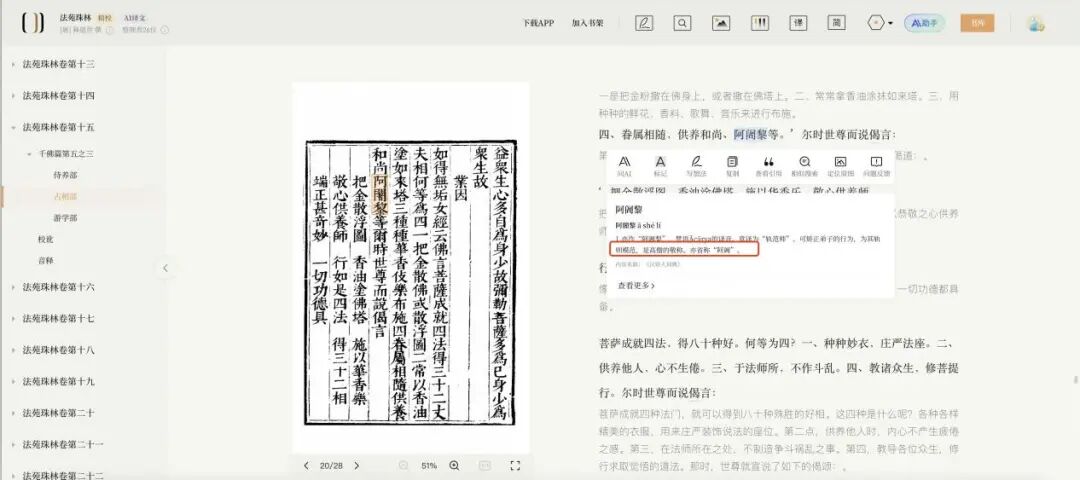Click 加入书架 to add to bookshelf
This screenshot has width=1080, height=480.
(x=587, y=23)
